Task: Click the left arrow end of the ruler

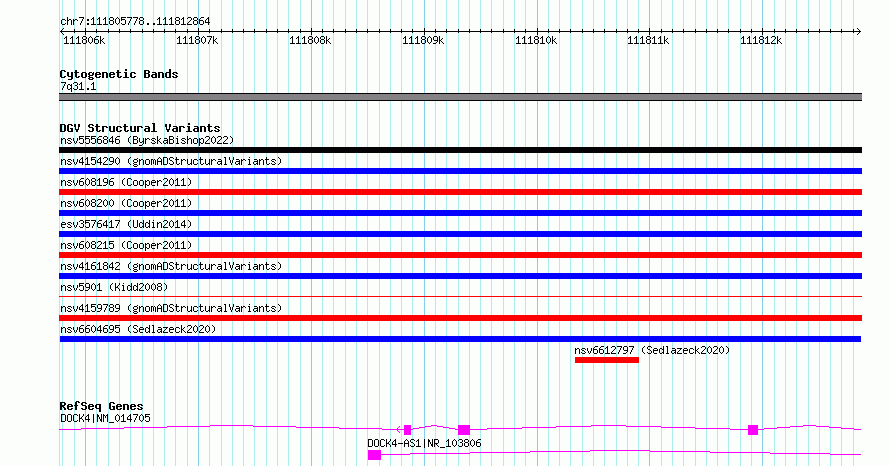Action: 62,32
